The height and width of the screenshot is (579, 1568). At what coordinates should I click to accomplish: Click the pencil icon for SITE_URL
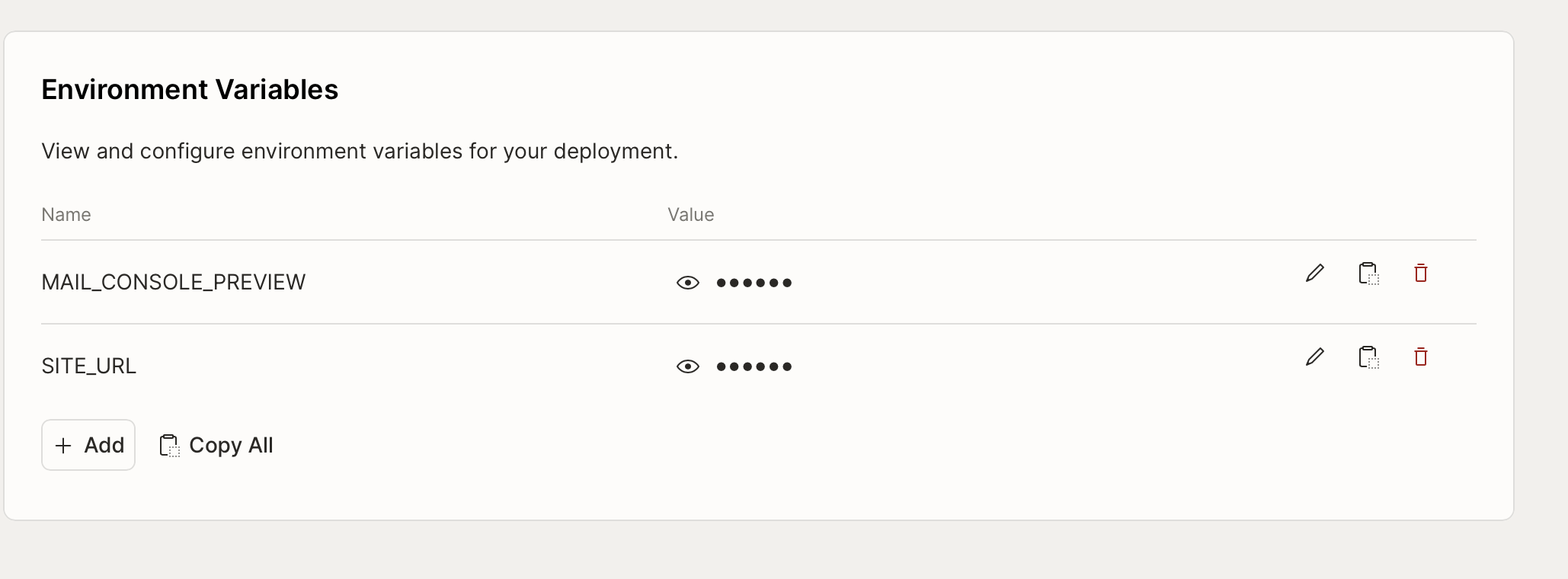pos(1314,357)
